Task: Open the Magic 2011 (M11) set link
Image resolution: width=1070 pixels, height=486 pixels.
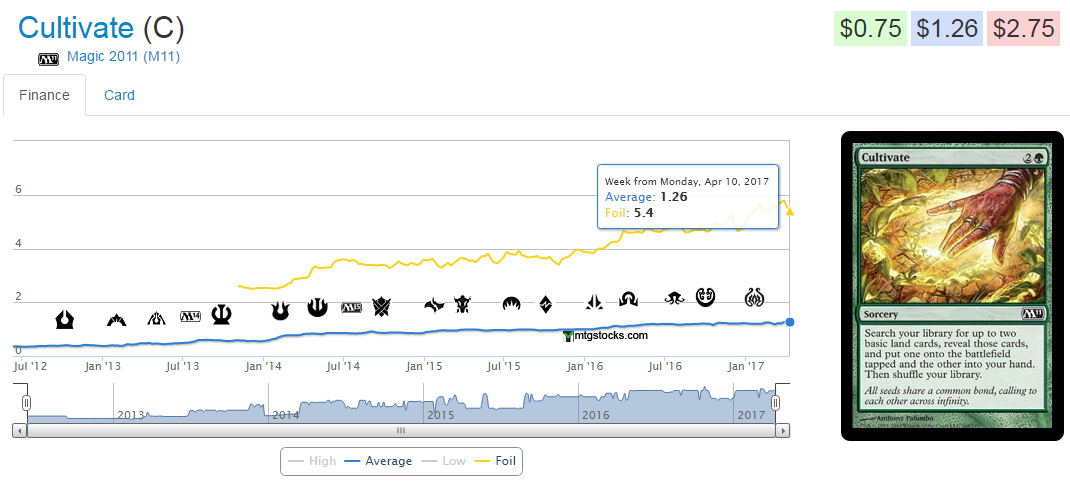Action: pos(124,57)
